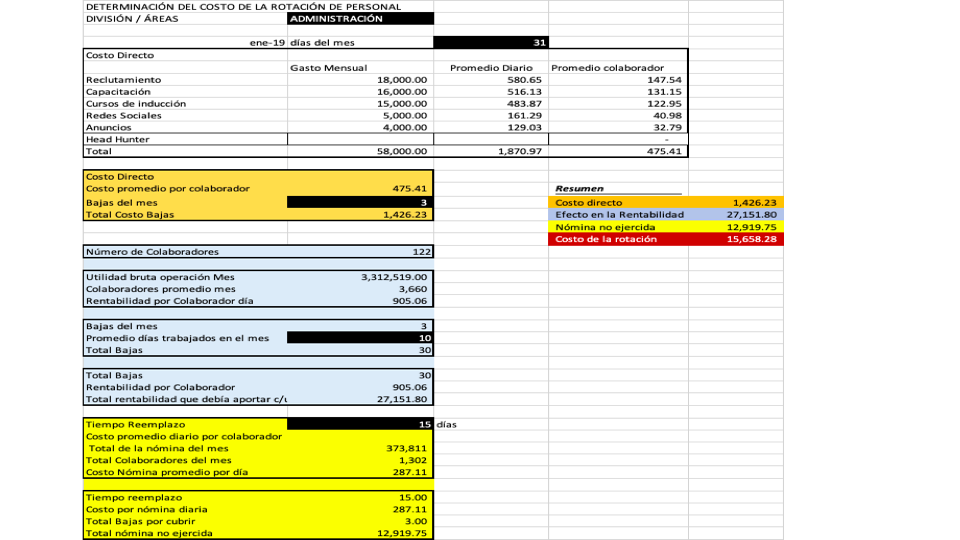
Task: Click the días del mes value 31
Action: [490, 42]
